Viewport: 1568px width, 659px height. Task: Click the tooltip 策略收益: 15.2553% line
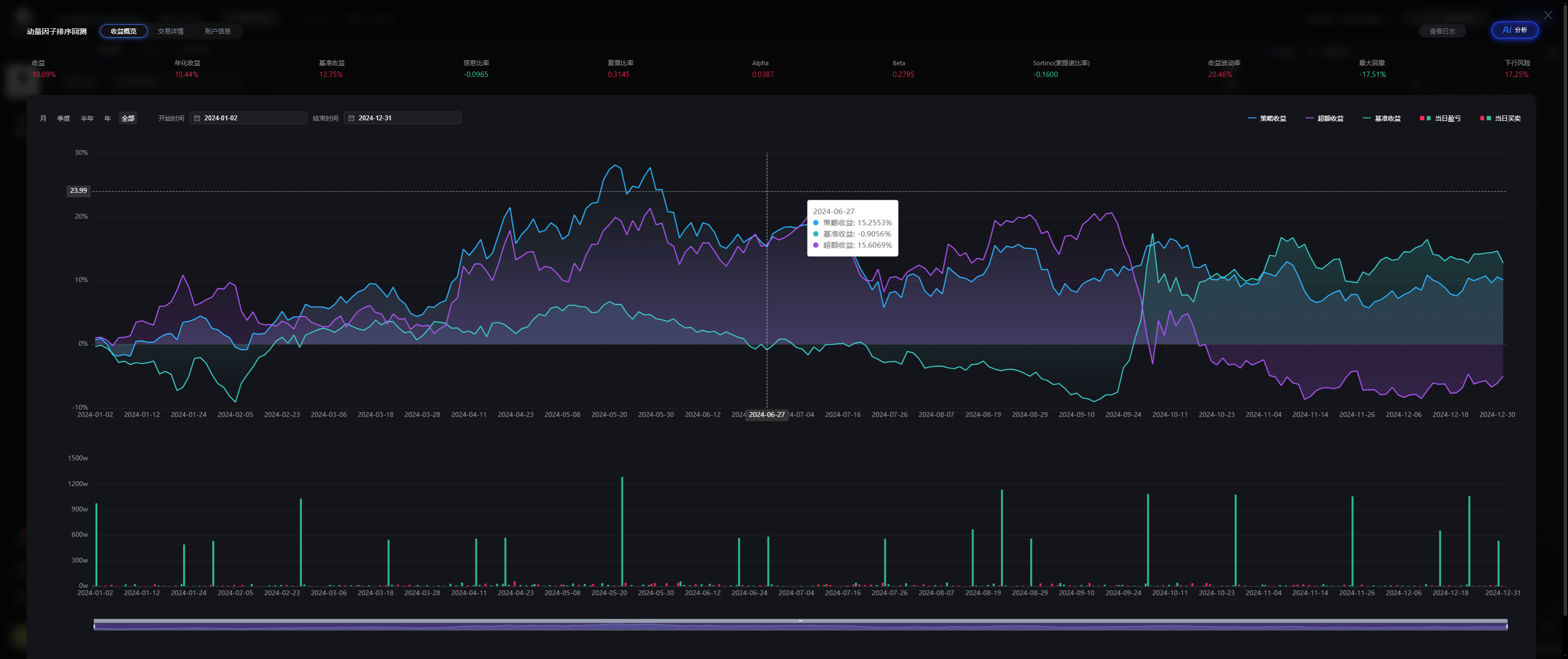pyautogui.click(x=852, y=223)
